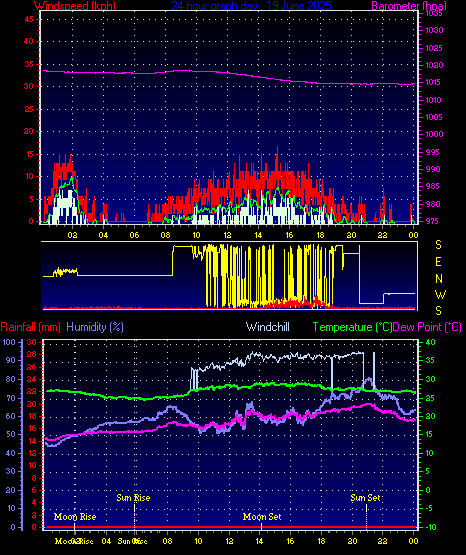The image size is (466, 555).
Task: Select the 980 barometer scale label
Action: 433,204
